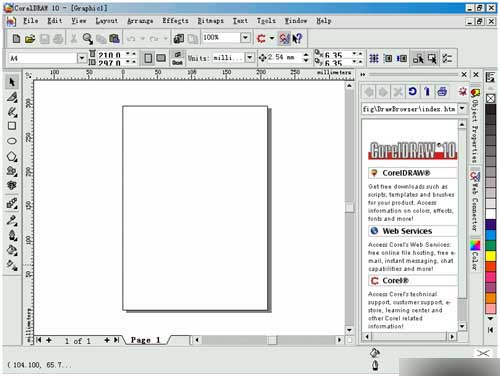Open the Corel application launcher
This screenshot has width=500, height=376.
coord(261,38)
